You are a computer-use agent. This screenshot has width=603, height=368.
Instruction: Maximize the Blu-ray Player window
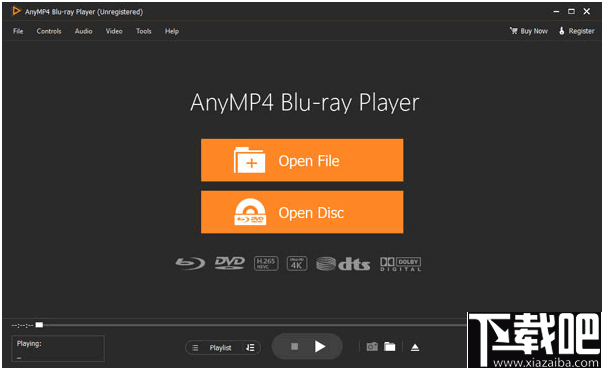click(571, 12)
